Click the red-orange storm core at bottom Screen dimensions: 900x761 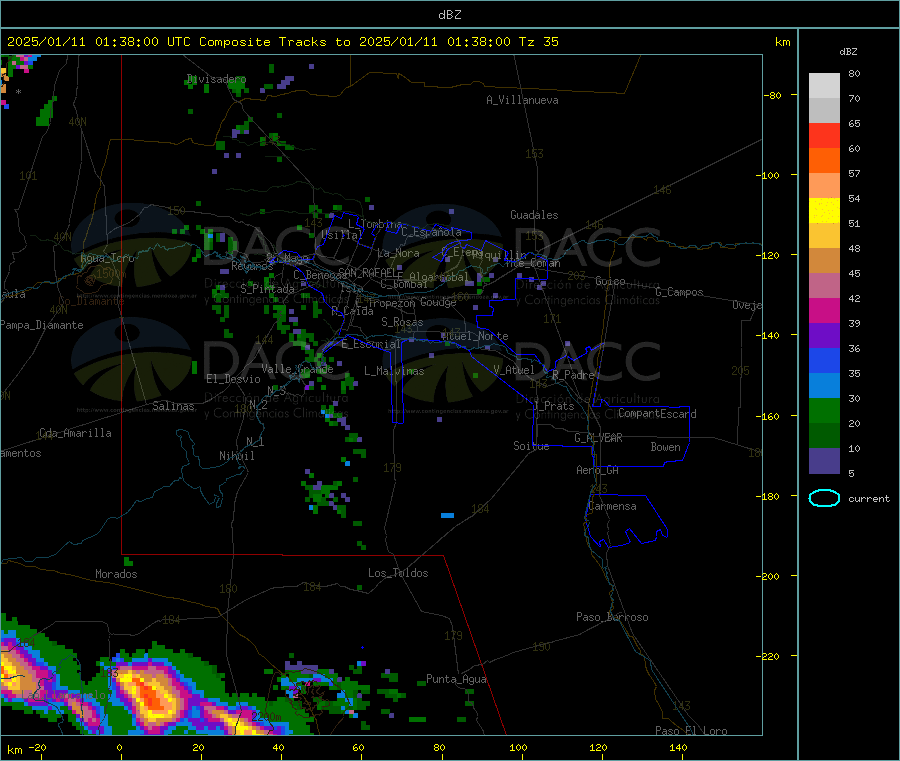[154, 695]
